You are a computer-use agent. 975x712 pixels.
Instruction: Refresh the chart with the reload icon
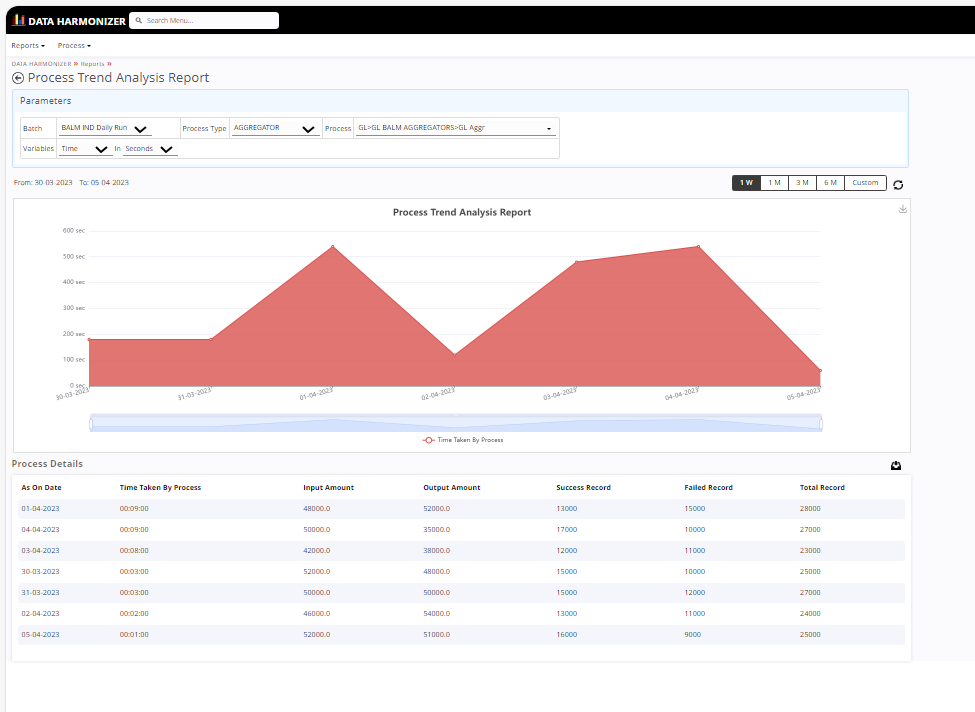[898, 185]
